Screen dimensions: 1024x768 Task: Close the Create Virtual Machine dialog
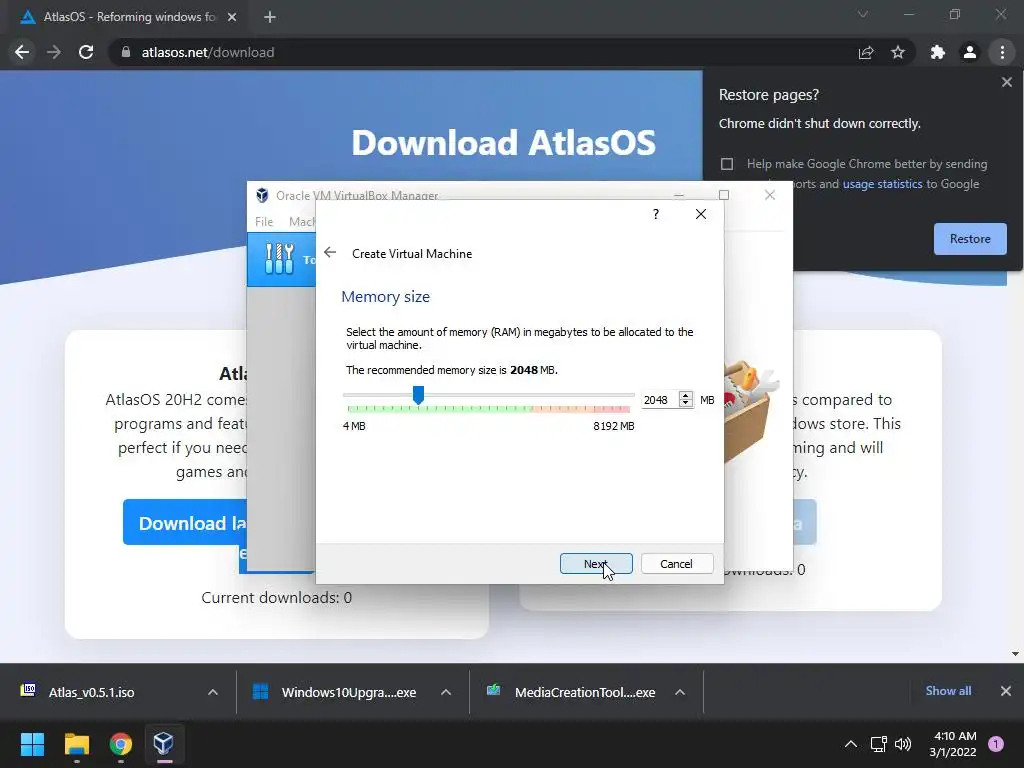point(701,214)
